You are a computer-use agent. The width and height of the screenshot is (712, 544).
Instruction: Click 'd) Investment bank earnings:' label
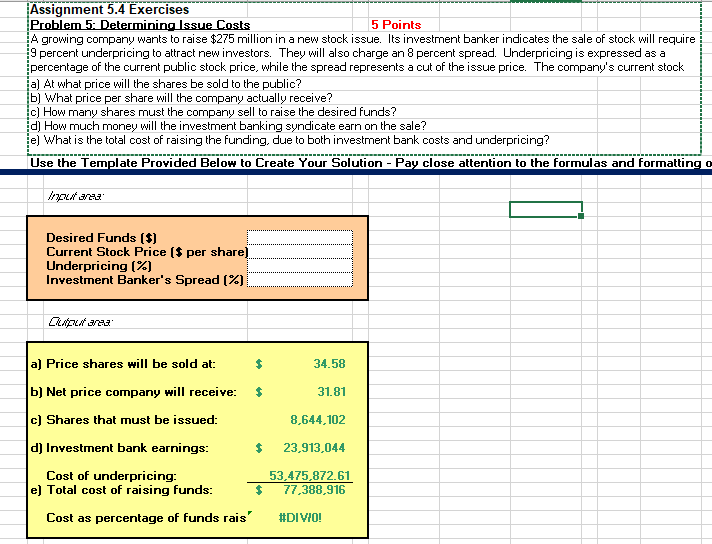[119, 448]
